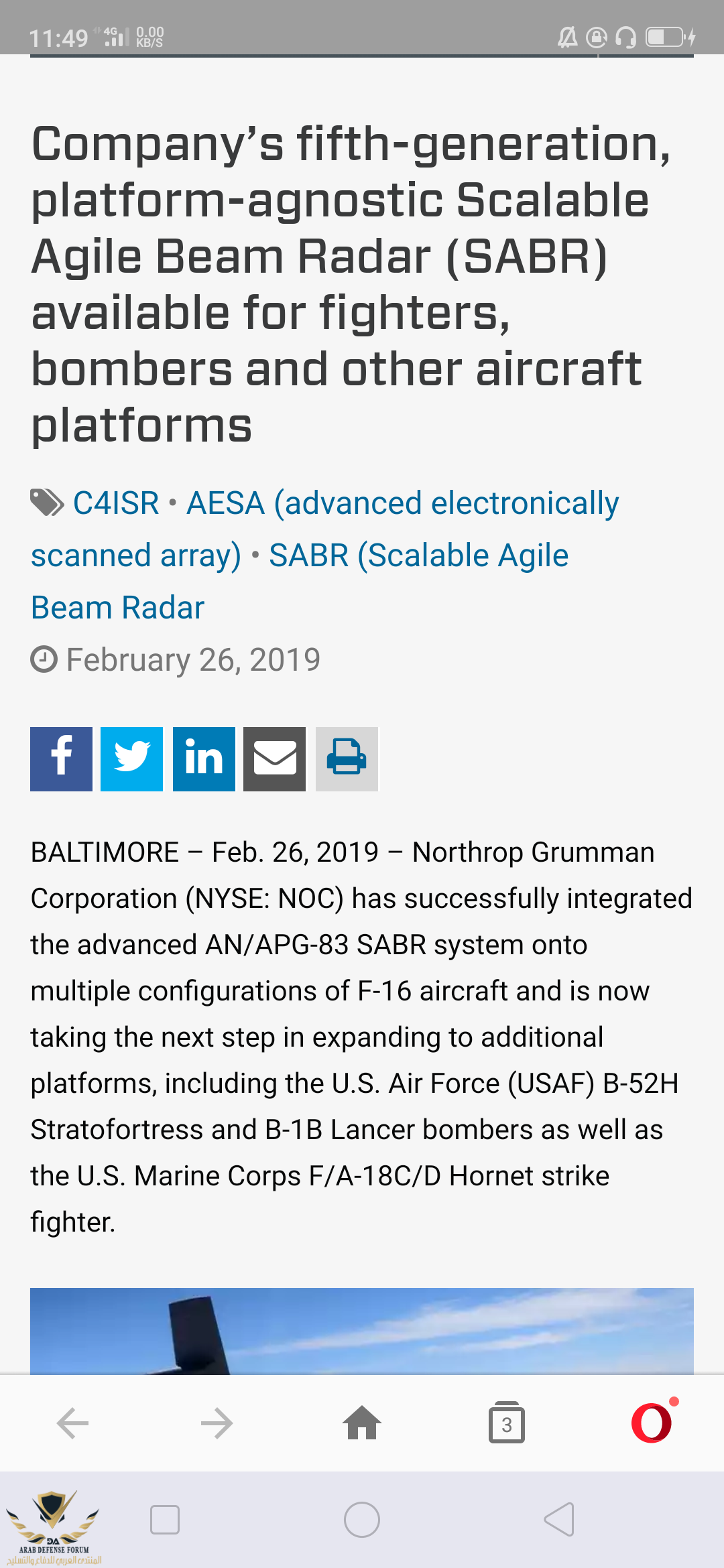
Task: Email this article via envelope icon
Action: point(274,759)
